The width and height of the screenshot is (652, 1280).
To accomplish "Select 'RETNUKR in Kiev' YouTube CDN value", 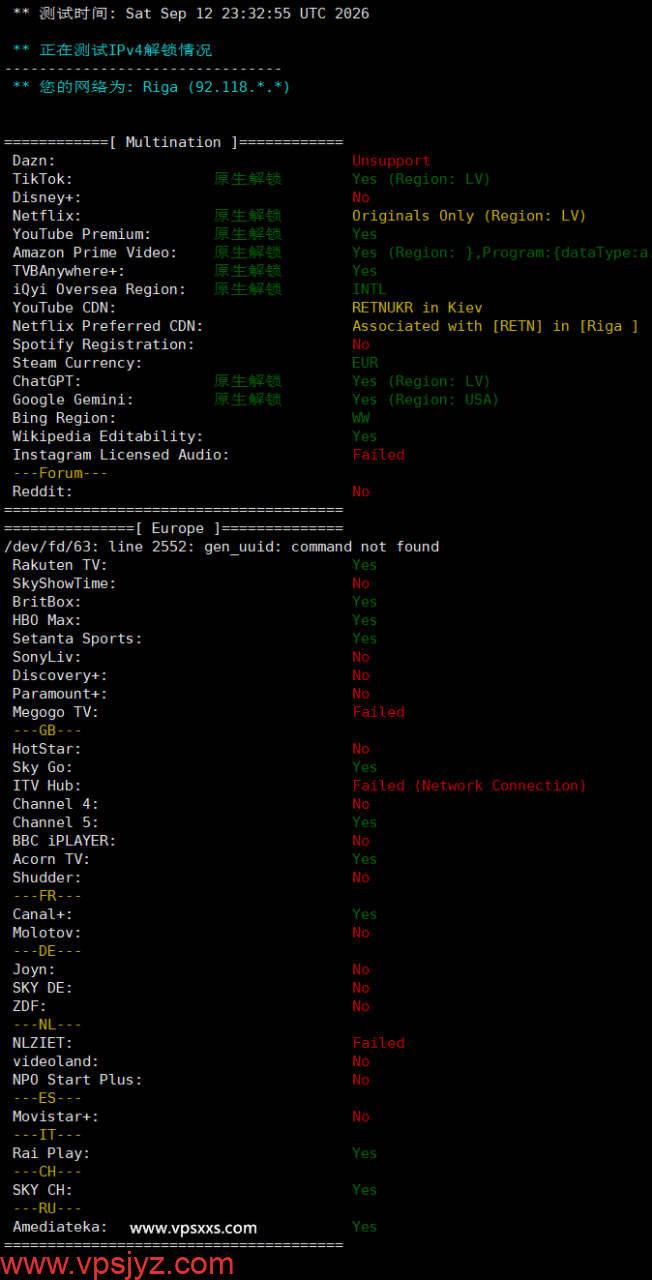I will (417, 308).
